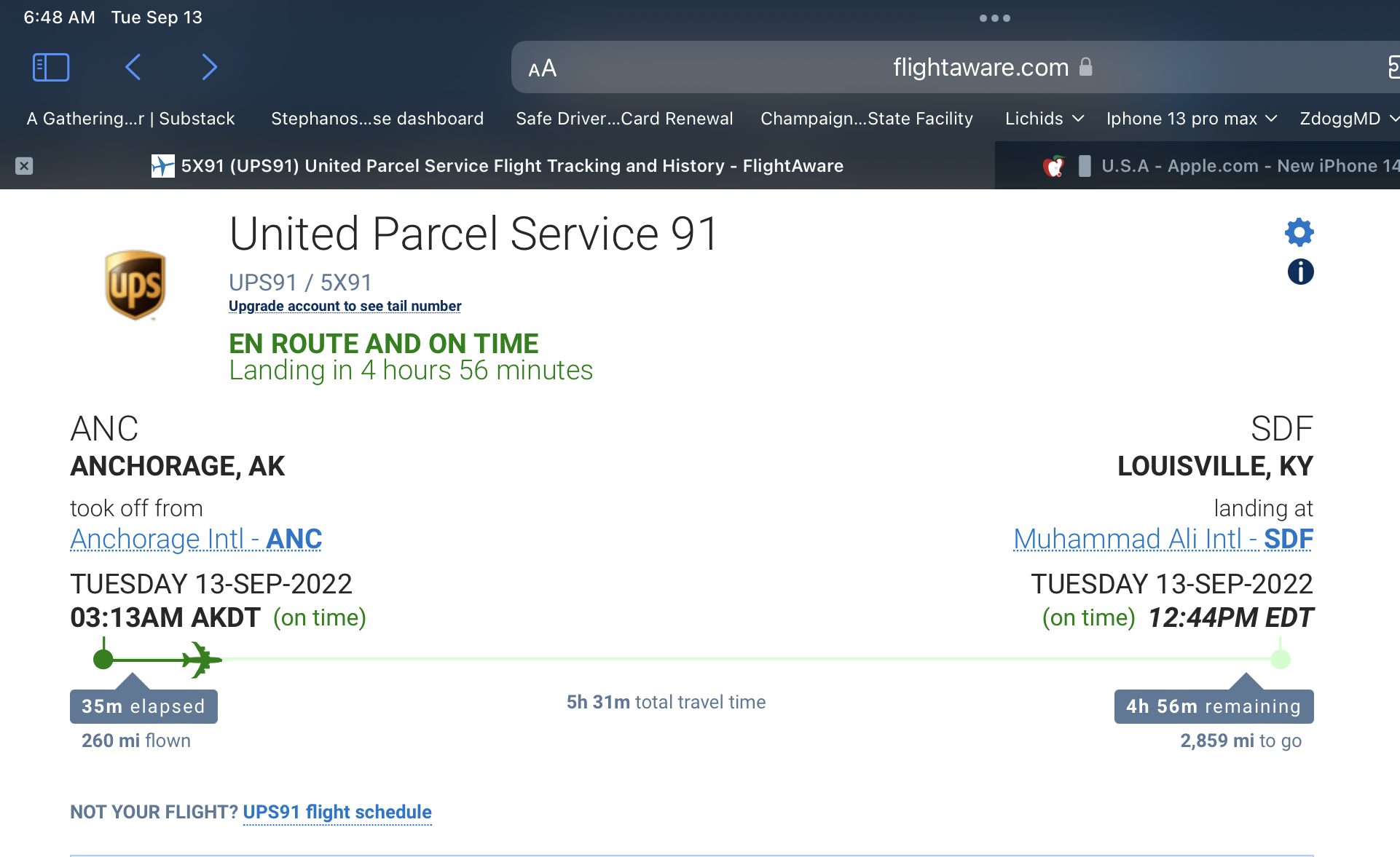Image resolution: width=1400 pixels, height=857 pixels.
Task: Click the 260 mi flown text
Action: (136, 741)
